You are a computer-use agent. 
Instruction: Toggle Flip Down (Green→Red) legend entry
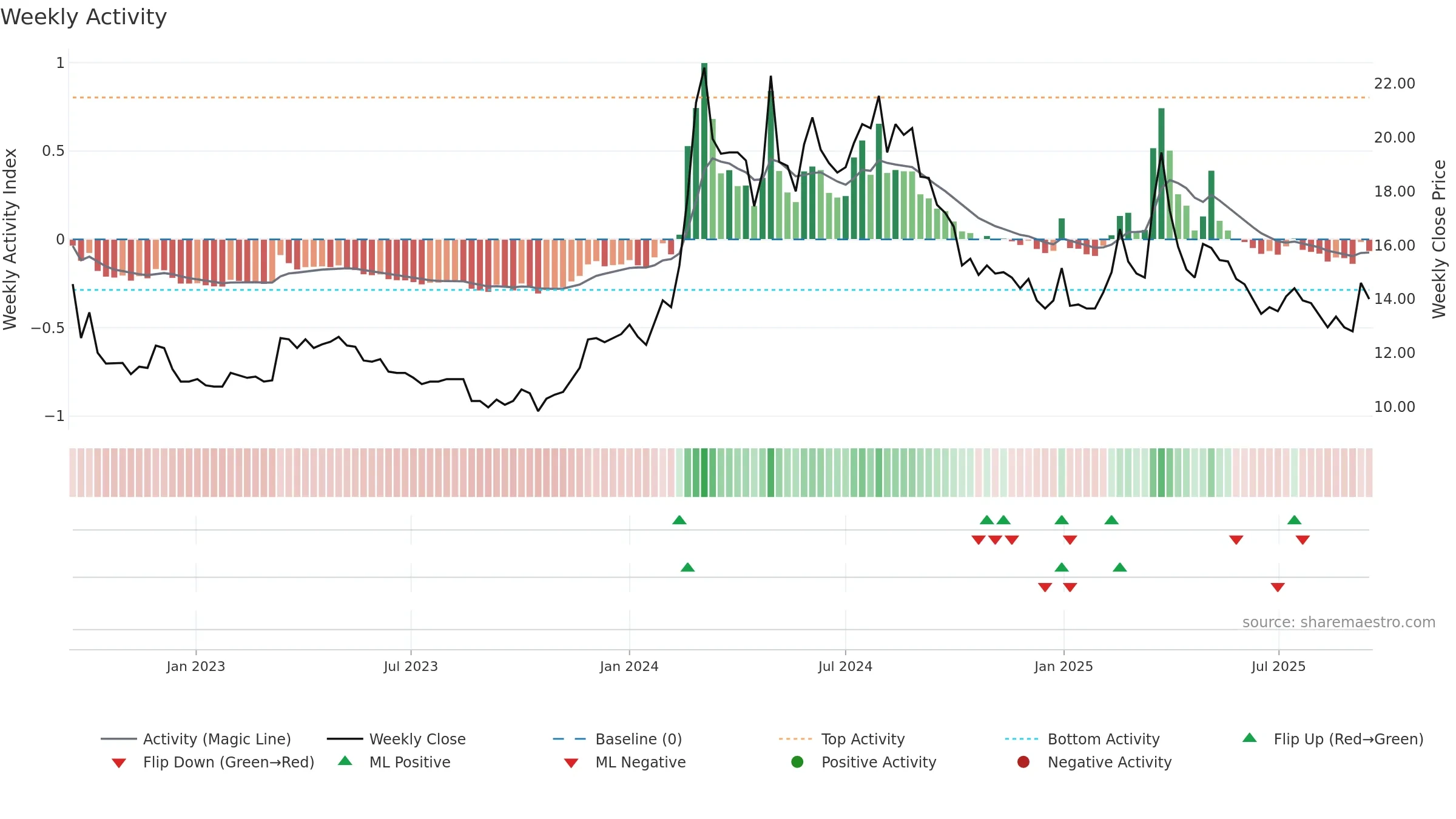coord(212,762)
